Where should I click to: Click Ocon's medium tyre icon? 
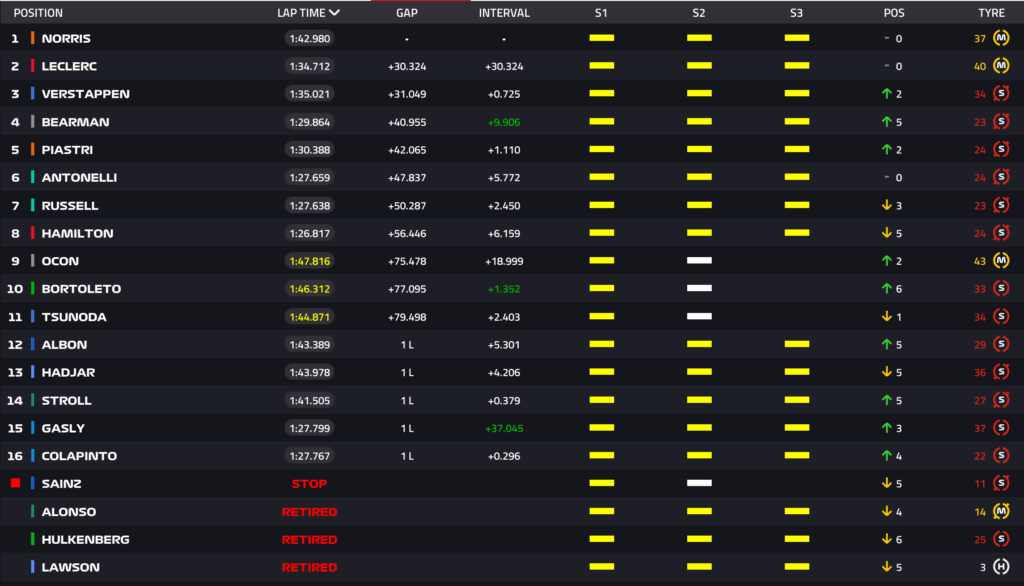(1000, 261)
